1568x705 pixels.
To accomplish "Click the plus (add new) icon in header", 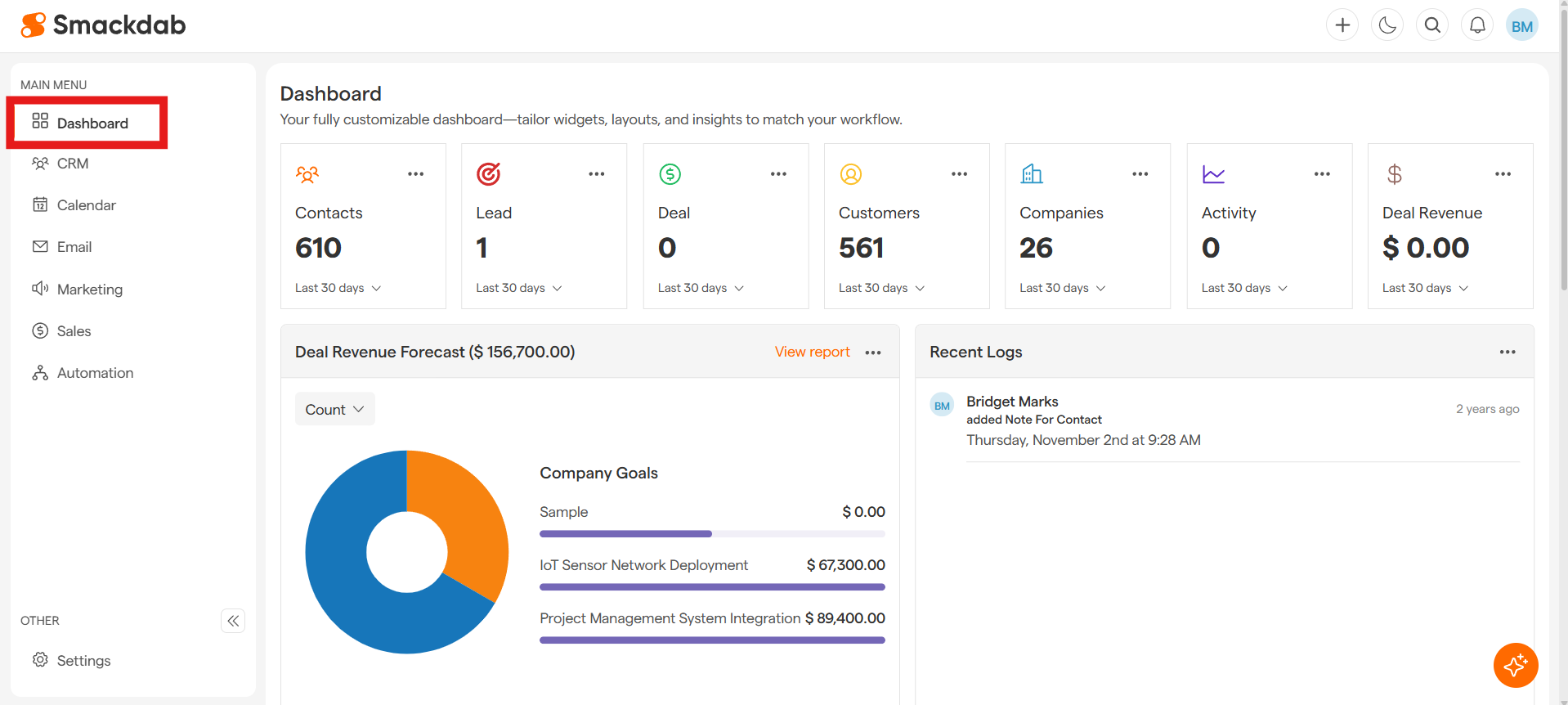I will tap(1342, 25).
